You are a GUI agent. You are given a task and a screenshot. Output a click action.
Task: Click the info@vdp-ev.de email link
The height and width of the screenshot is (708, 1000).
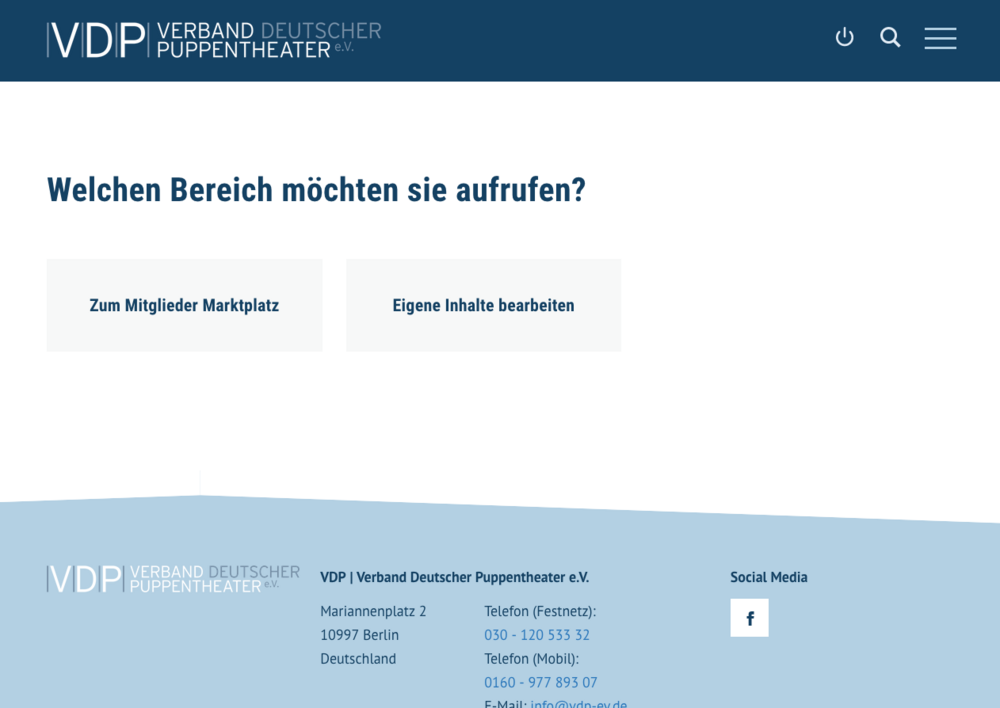[579, 703]
